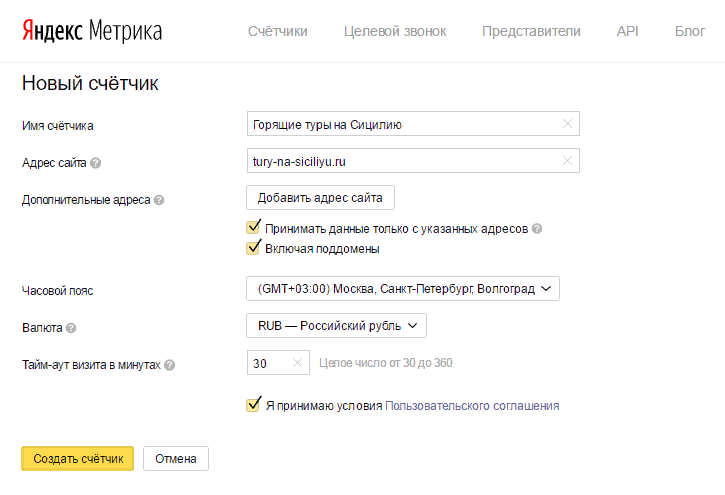This screenshot has height=495, width=725.
Task: Open the Представители navigation item
Action: tap(531, 31)
